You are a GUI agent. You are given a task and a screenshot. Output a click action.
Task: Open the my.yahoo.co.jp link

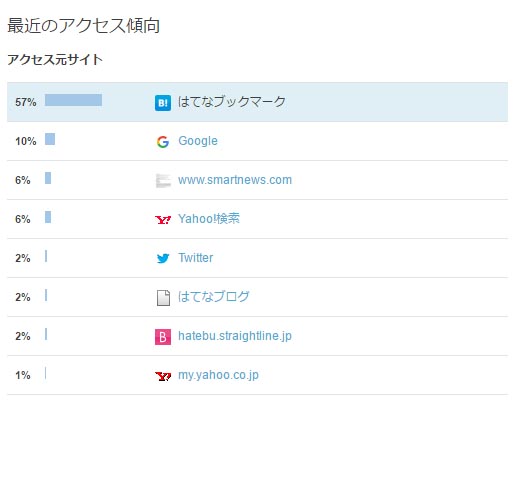coord(218,375)
